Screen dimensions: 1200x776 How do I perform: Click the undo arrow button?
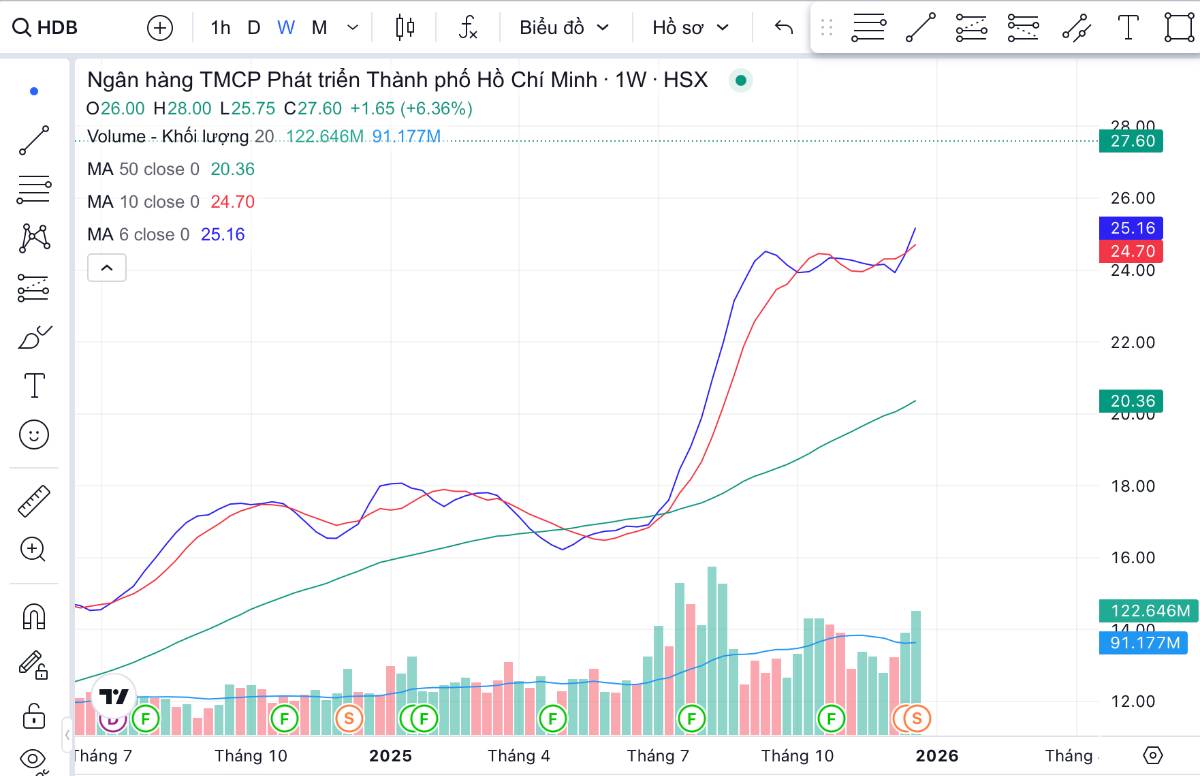coord(784,27)
